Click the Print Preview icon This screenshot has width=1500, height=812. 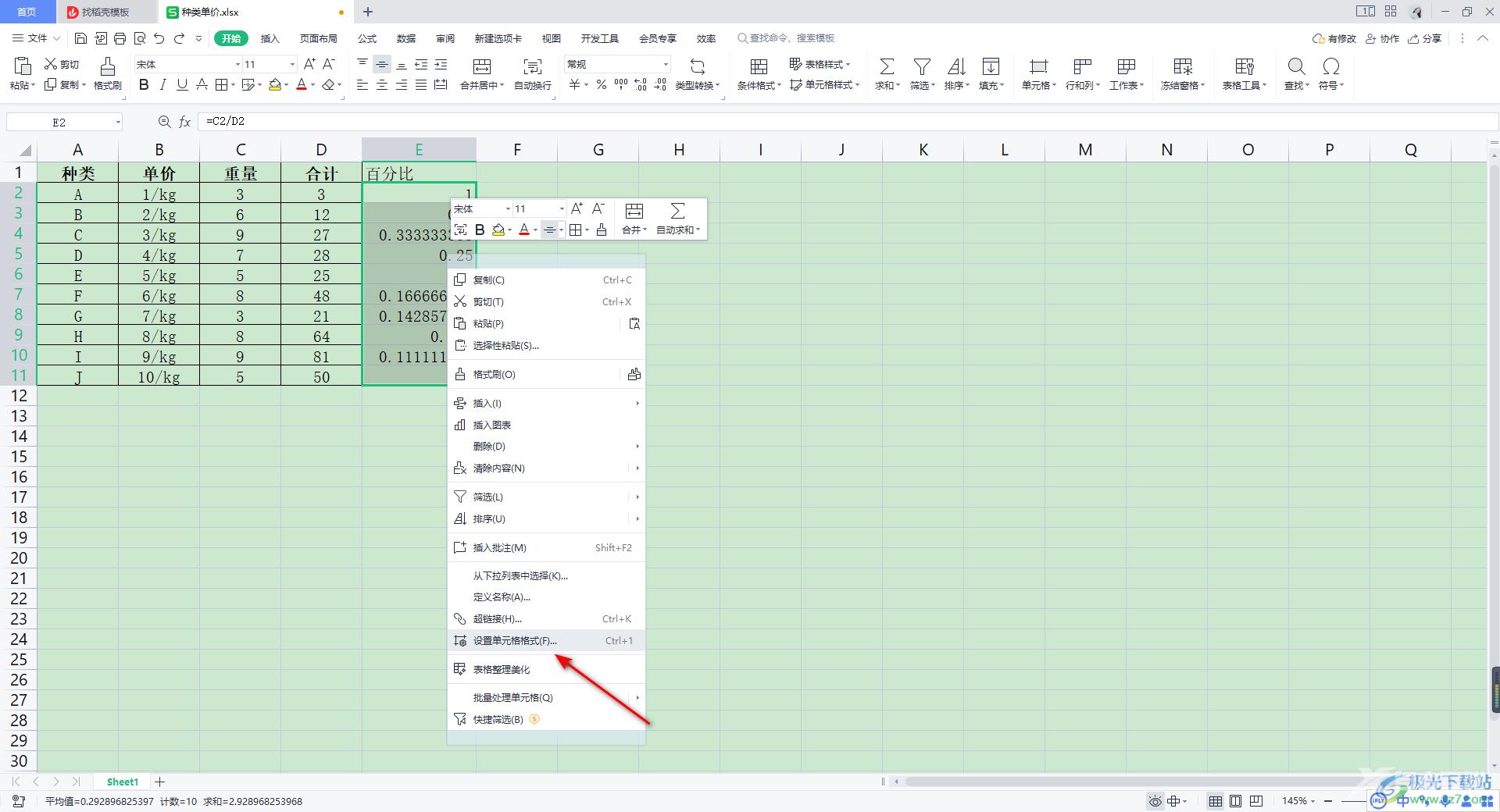pos(140,38)
